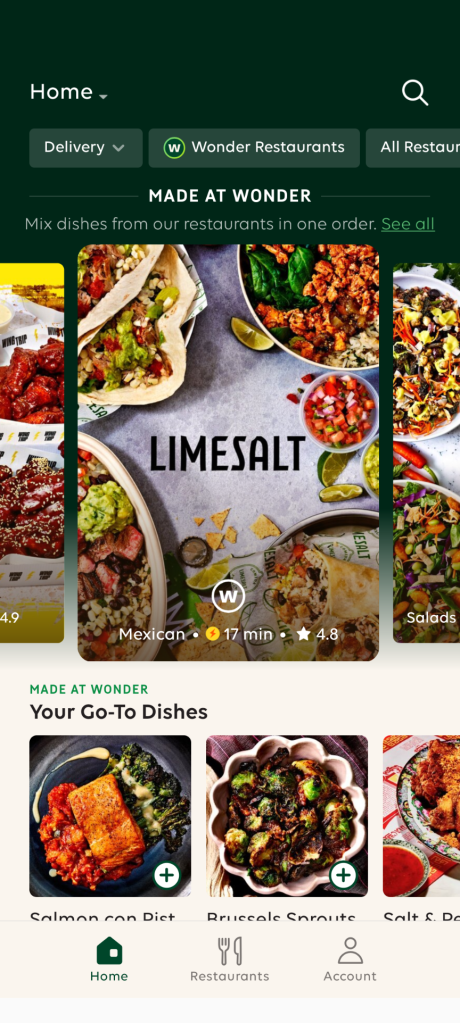View the Brussels Sprouts dish photo
This screenshot has width=460, height=1023.
[287, 816]
